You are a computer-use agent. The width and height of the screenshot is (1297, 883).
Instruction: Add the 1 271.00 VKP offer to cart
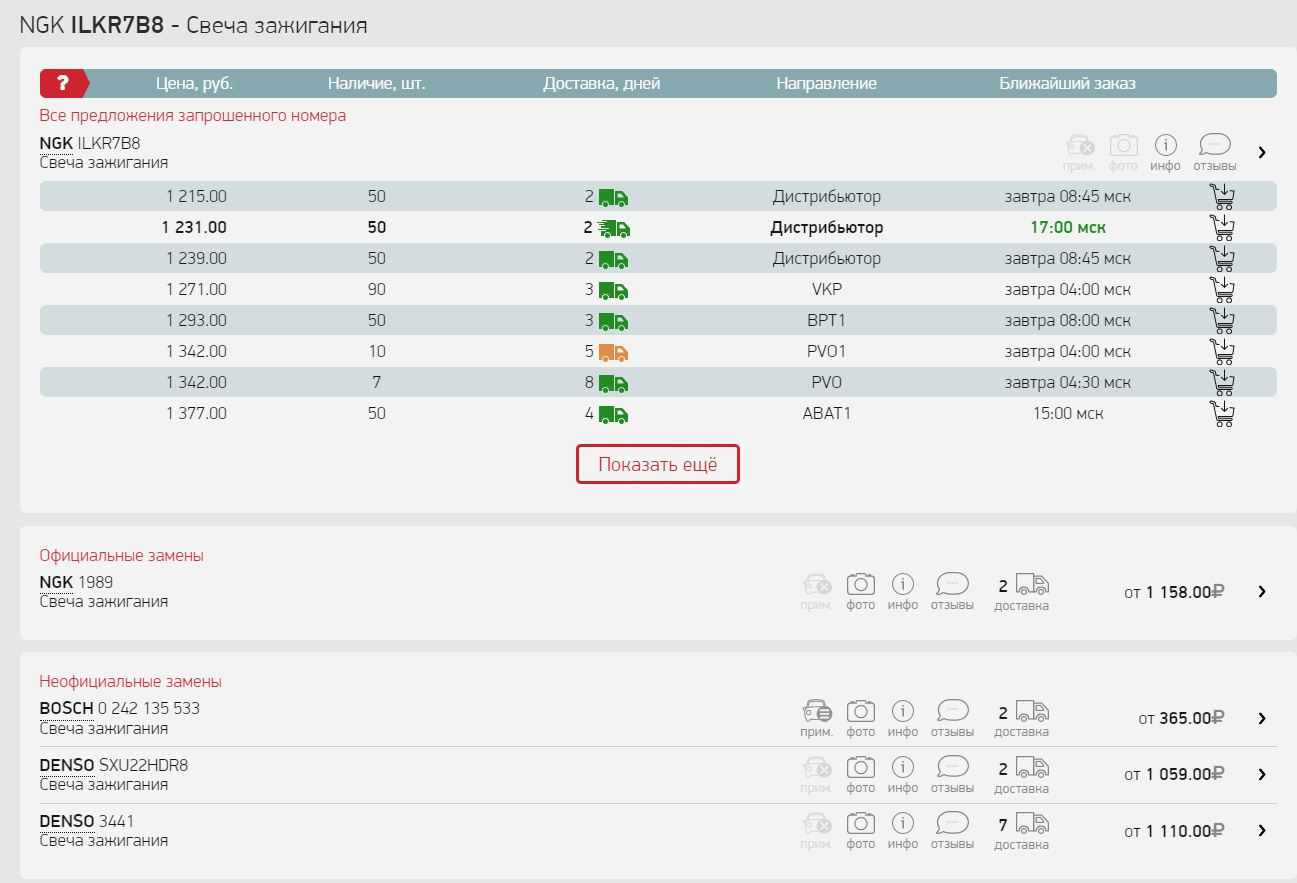1222,289
